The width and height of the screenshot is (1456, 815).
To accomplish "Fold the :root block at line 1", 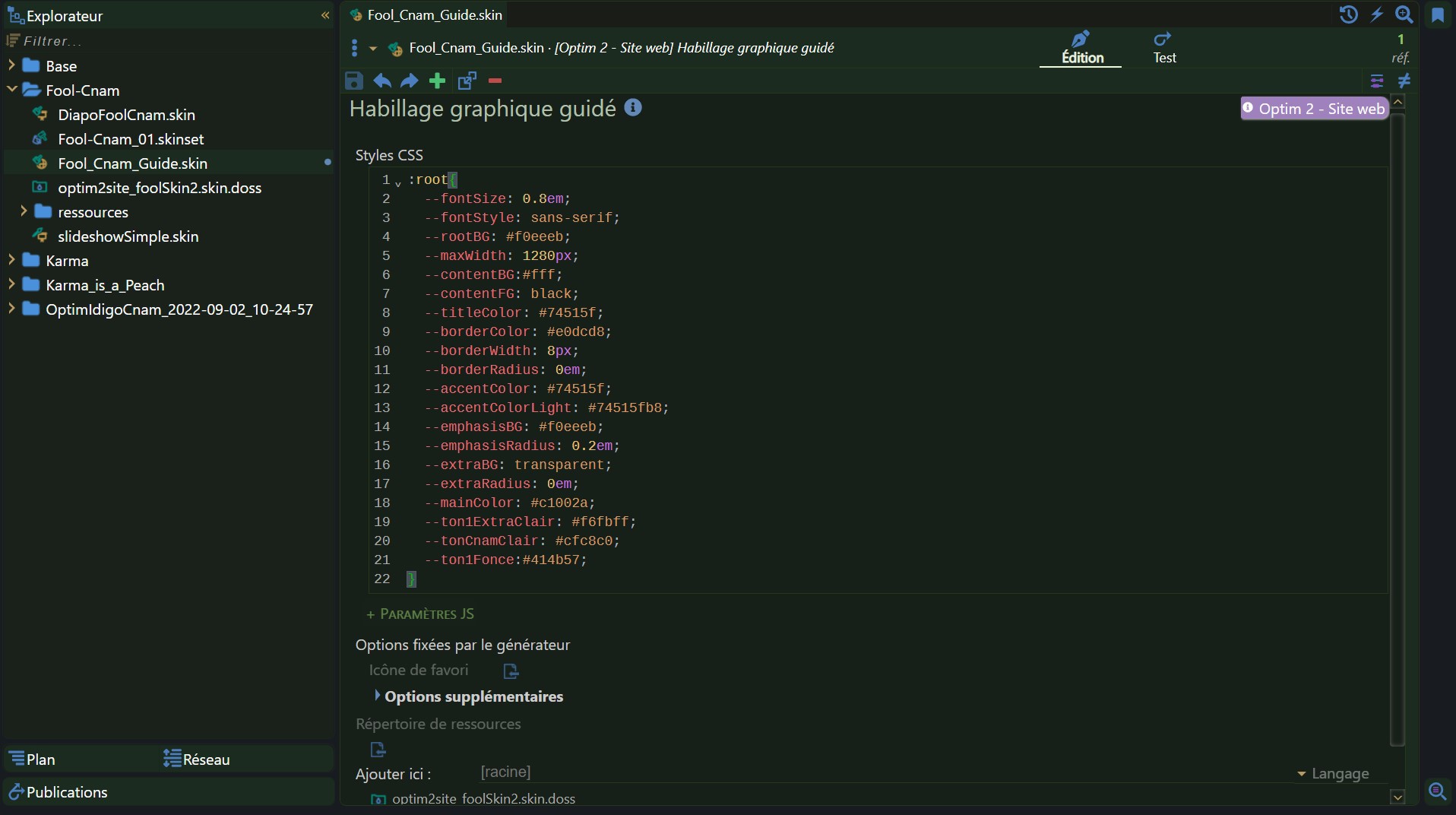I will [x=398, y=182].
